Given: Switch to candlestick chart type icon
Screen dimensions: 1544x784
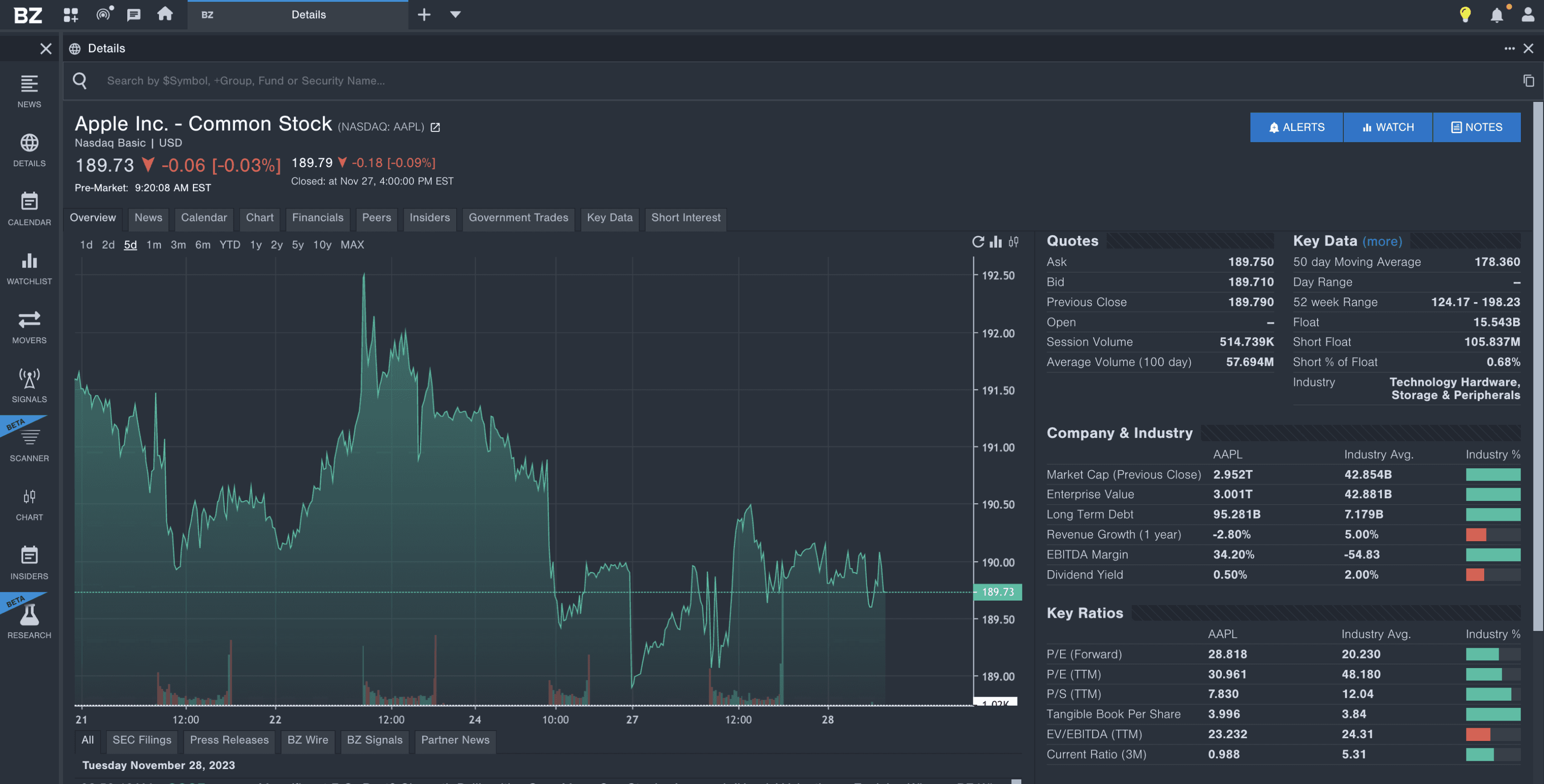Looking at the screenshot, I should point(1013,241).
